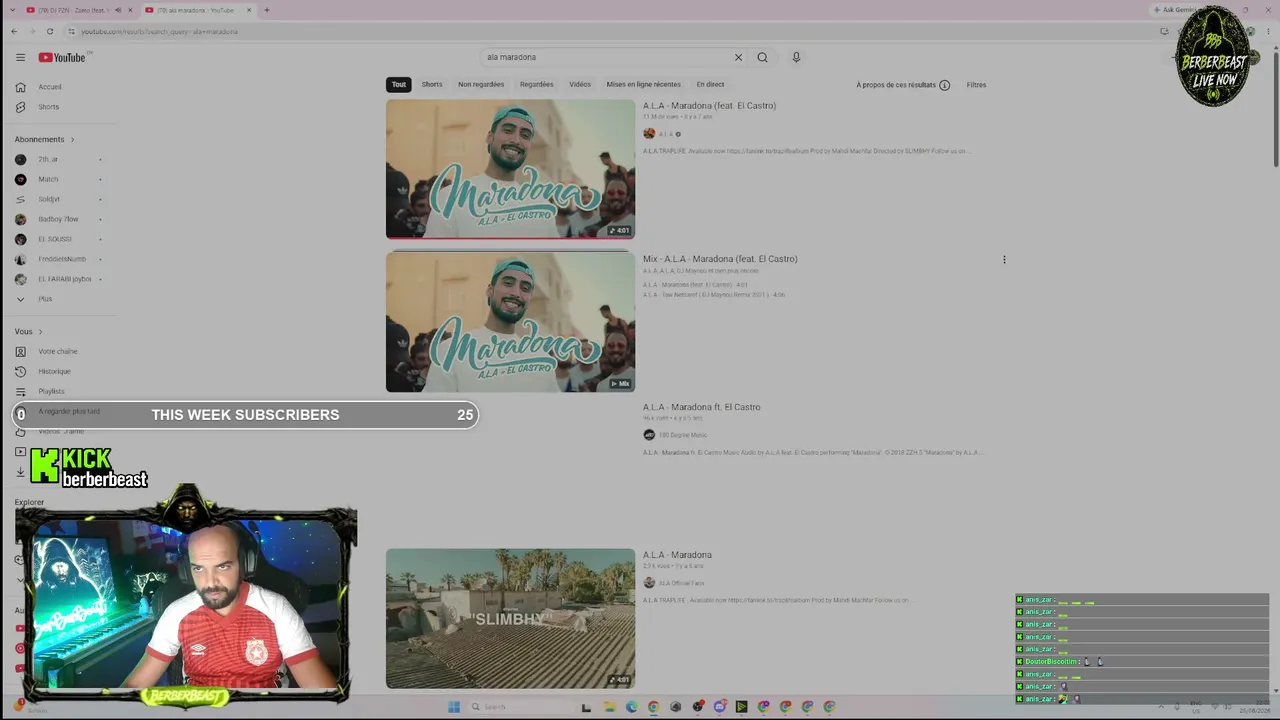The width and height of the screenshot is (1280, 720).
Task: Open the Mix playlist Maradona thumbnail
Action: [x=510, y=322]
